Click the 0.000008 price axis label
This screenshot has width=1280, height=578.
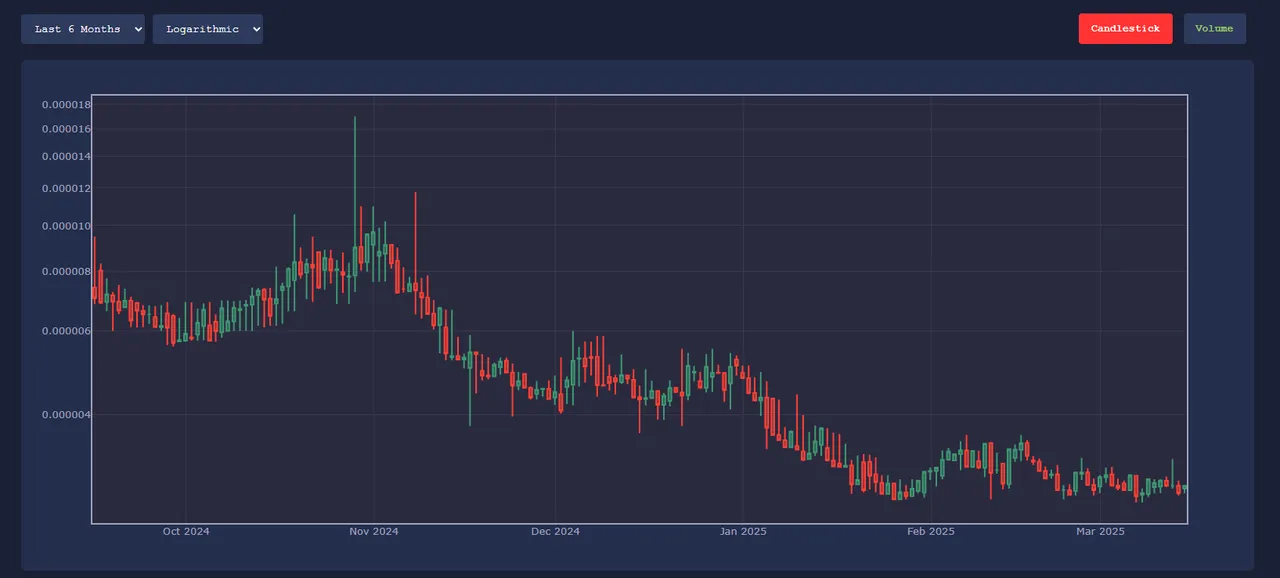pos(66,271)
